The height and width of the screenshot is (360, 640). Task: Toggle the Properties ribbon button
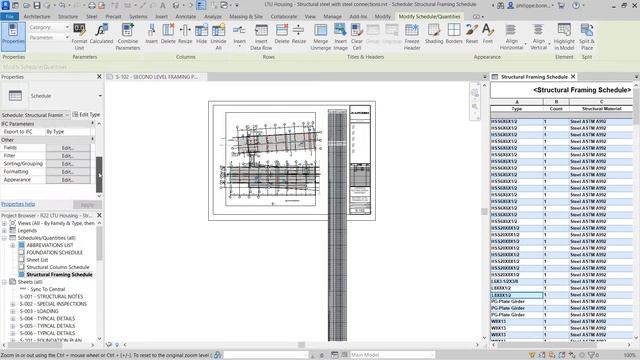pyautogui.click(x=13, y=36)
